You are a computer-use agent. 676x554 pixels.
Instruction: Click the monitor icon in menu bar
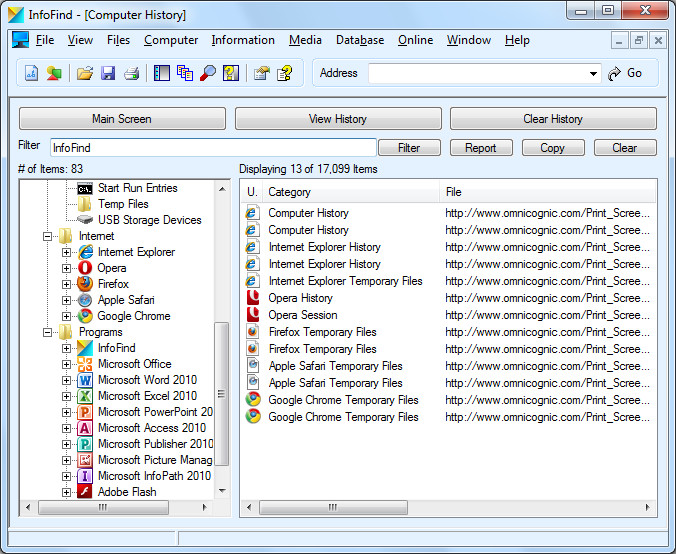point(20,40)
